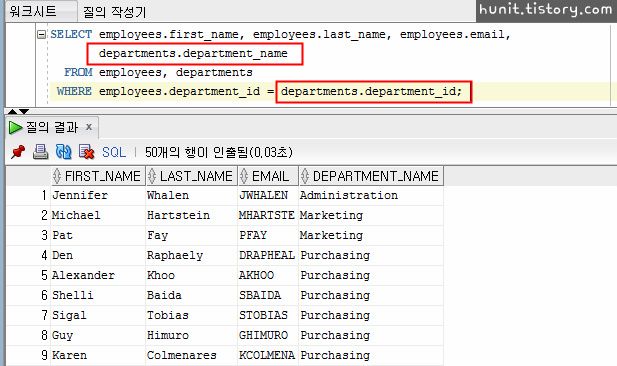Select the MHARTSTE email cell
Viewport: 617px width, 366px height.
(x=268, y=215)
